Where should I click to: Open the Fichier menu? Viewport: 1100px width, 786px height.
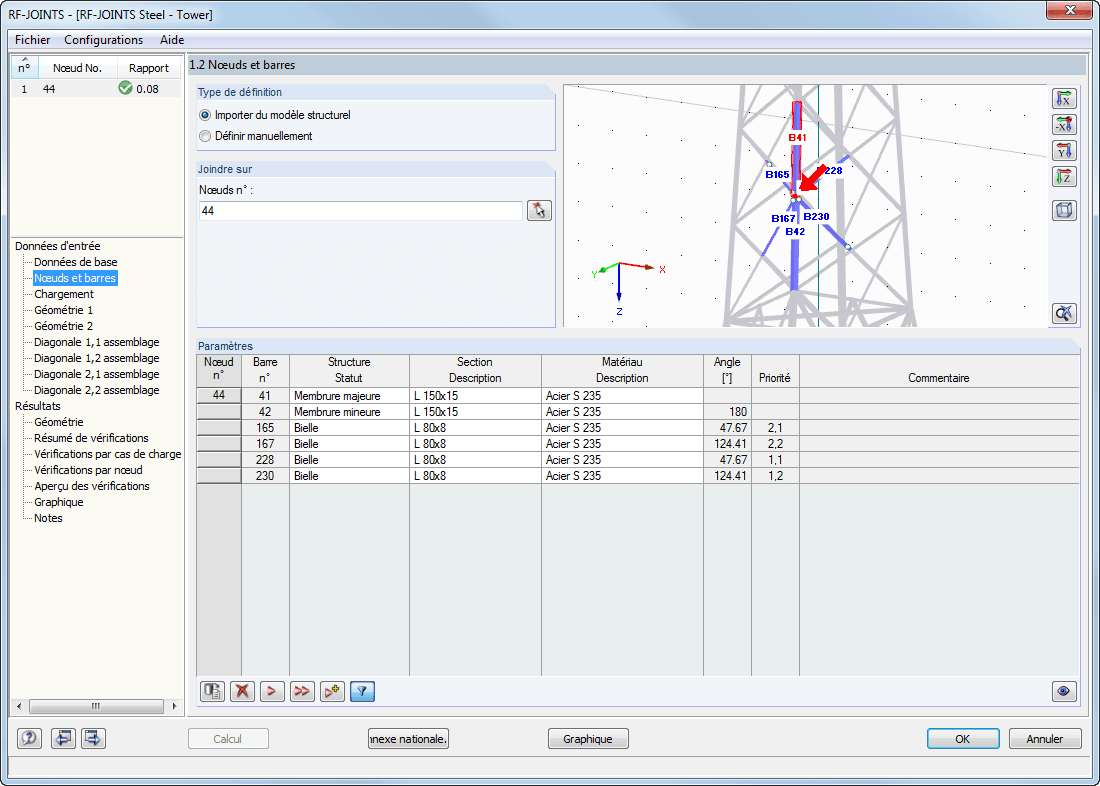tap(32, 40)
